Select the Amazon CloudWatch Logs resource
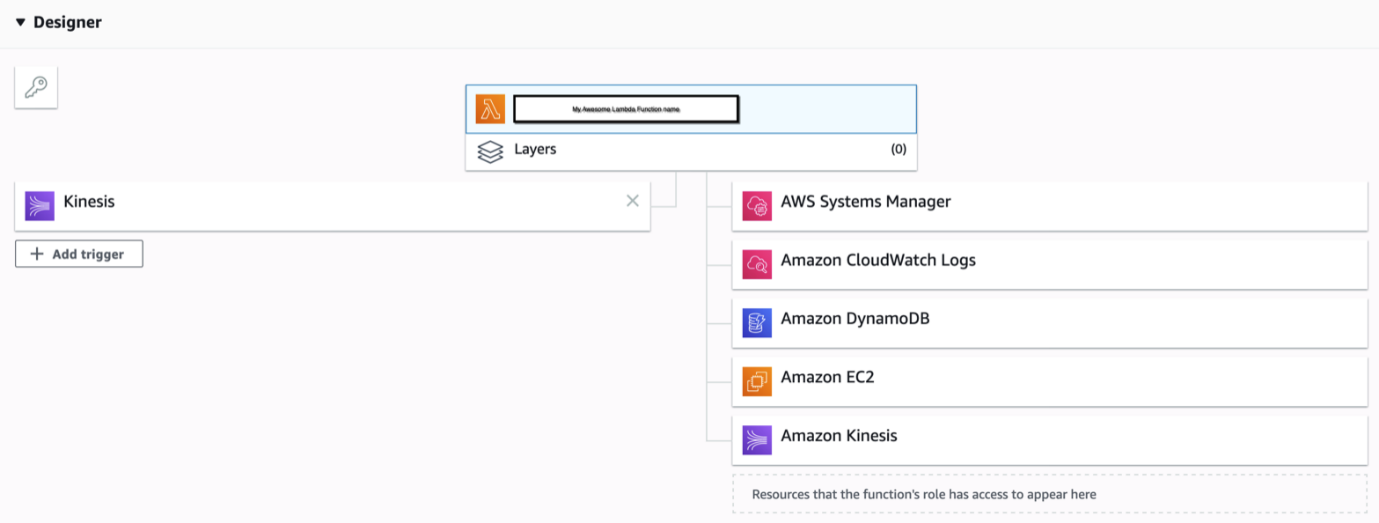This screenshot has width=1379, height=523. click(x=1049, y=264)
